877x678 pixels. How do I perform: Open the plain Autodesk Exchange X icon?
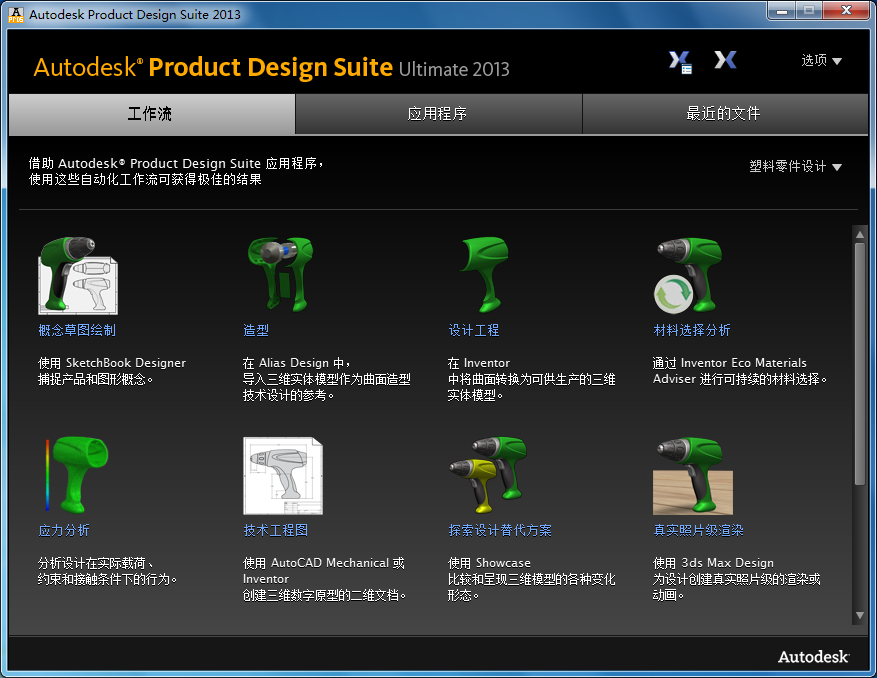click(725, 60)
